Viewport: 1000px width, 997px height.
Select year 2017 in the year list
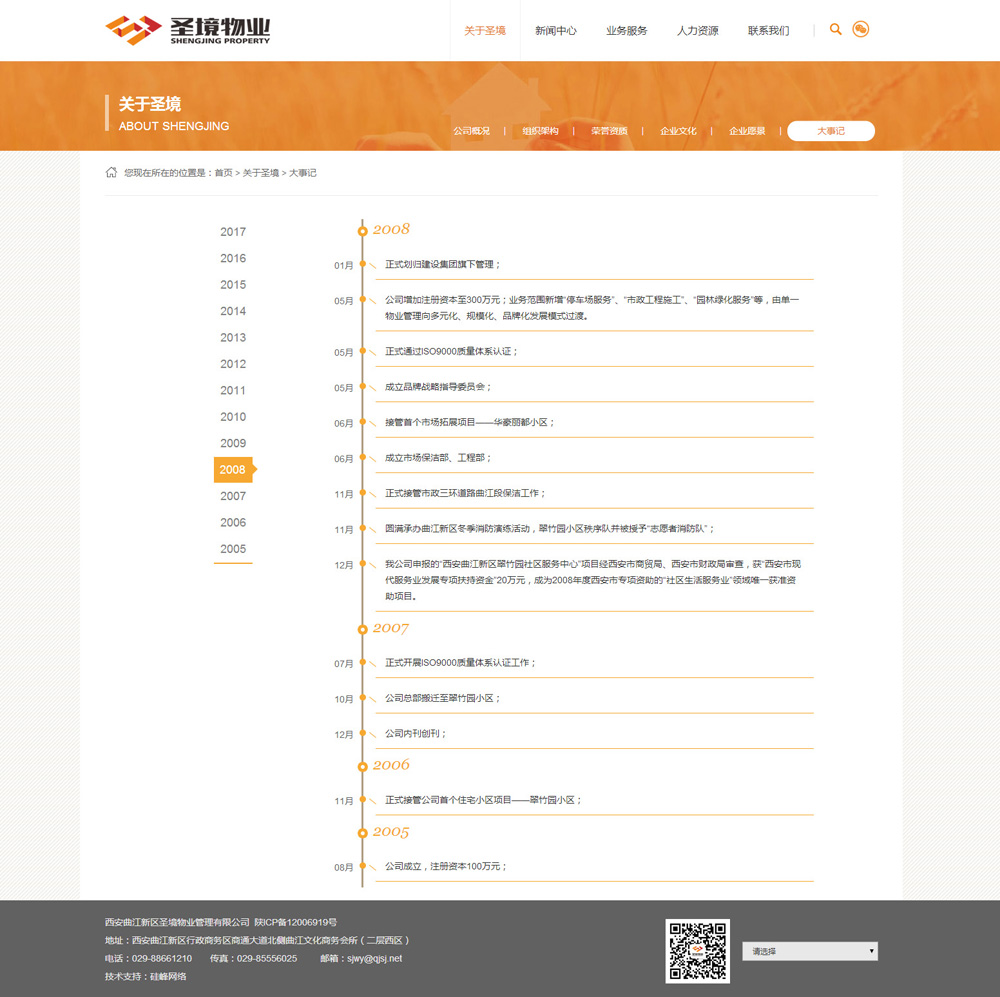click(x=233, y=232)
